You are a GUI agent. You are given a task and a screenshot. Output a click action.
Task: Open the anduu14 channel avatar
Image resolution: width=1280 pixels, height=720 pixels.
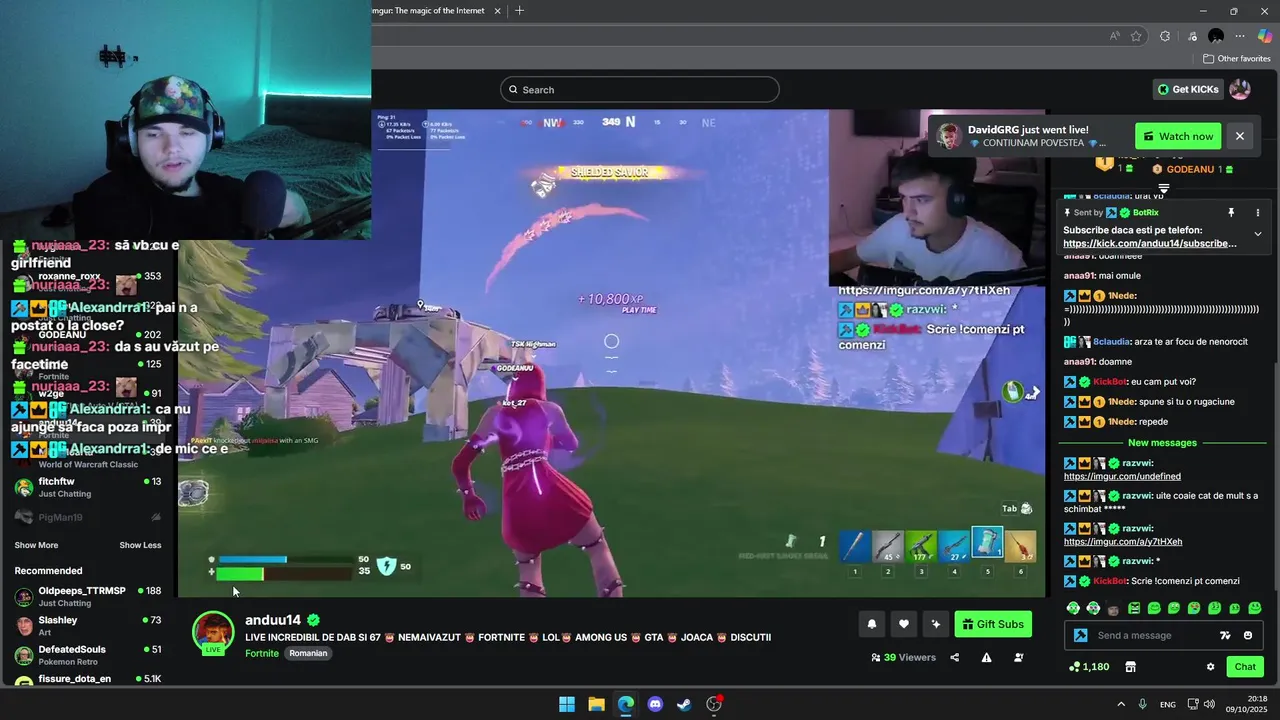click(x=213, y=632)
